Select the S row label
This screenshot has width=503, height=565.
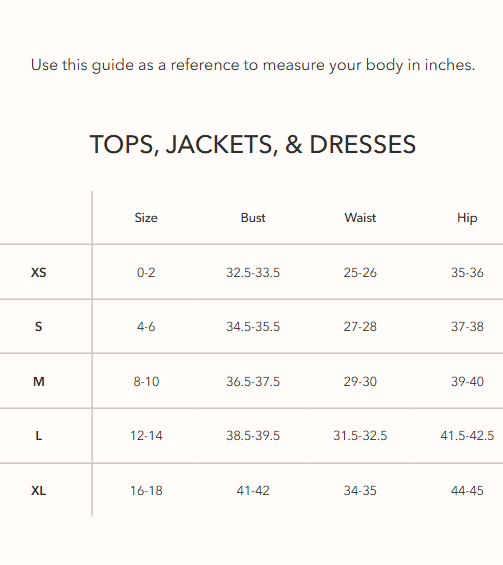pyautogui.click(x=39, y=327)
